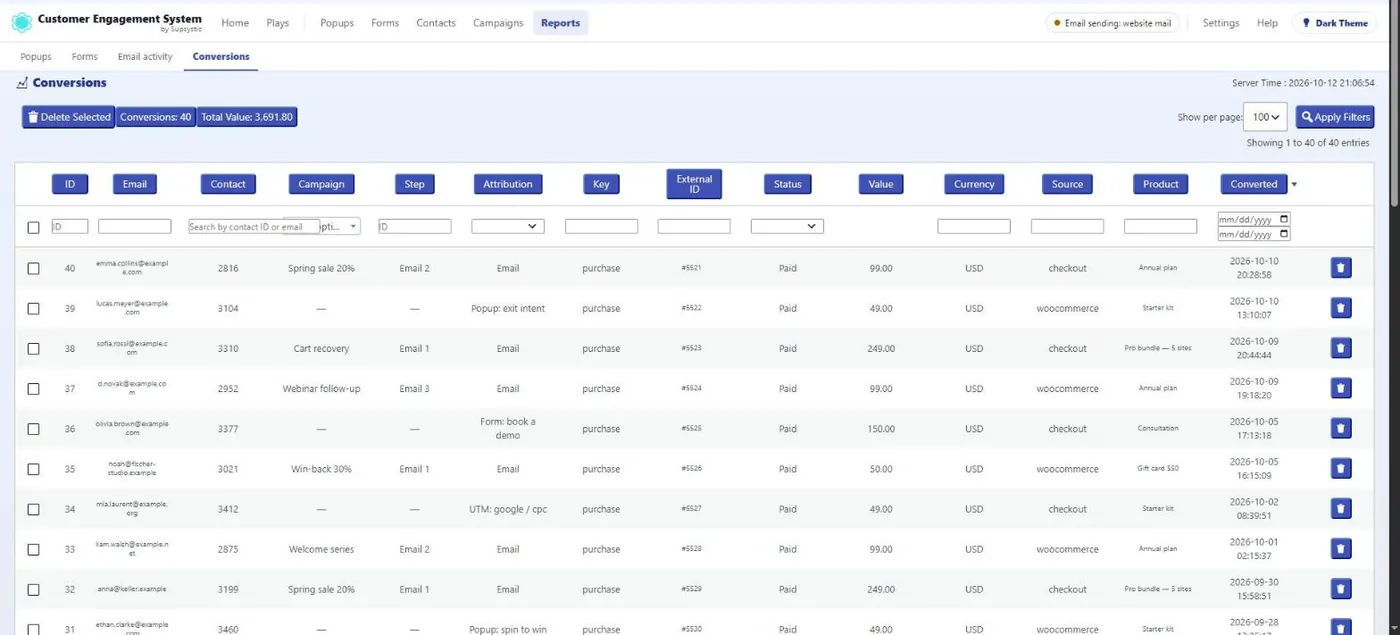The width and height of the screenshot is (1400, 635).
Task: Sort by External ID column header
Action: point(694,184)
